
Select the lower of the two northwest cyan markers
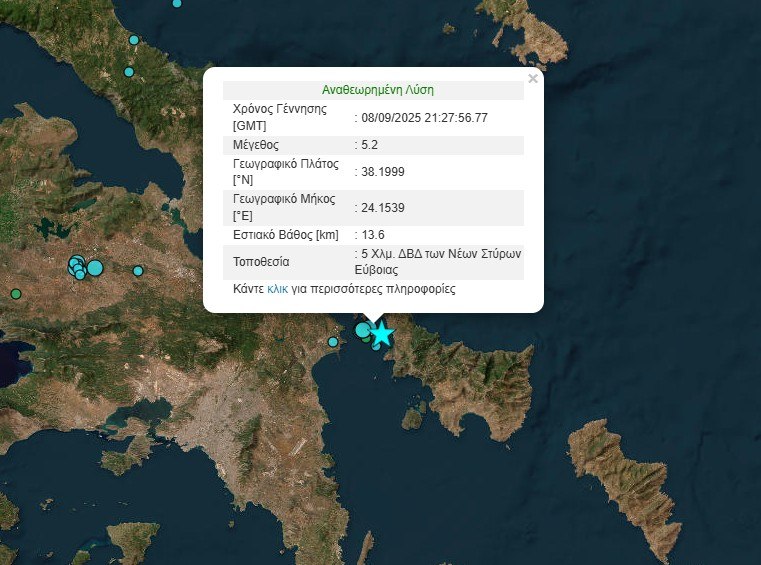[128, 72]
